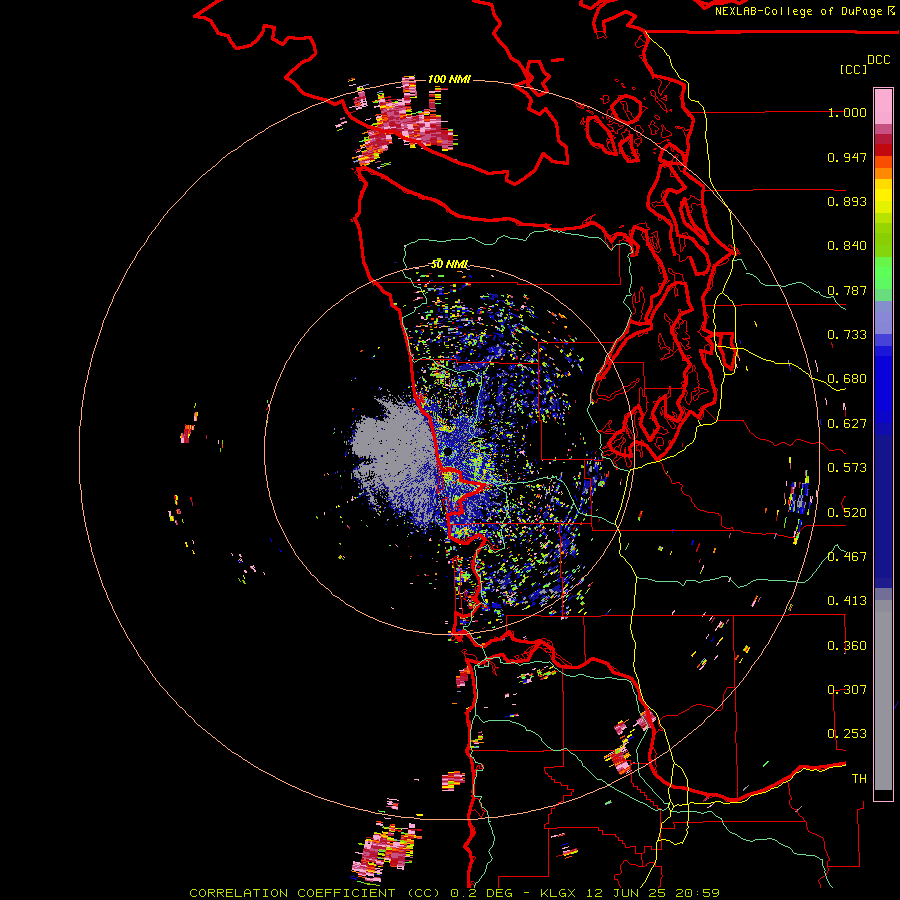Click the 1.000 scale label

tap(847, 112)
